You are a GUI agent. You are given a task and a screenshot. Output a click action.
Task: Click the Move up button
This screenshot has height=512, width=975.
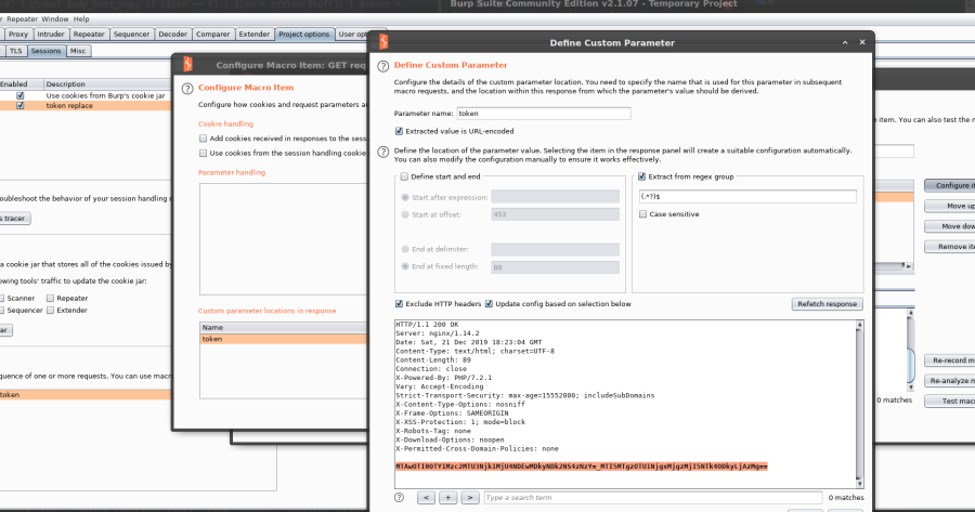coord(955,206)
